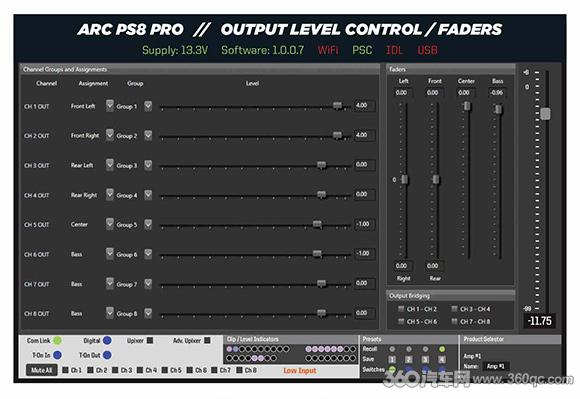
Task: Save to preset button 2
Action: pos(408,359)
